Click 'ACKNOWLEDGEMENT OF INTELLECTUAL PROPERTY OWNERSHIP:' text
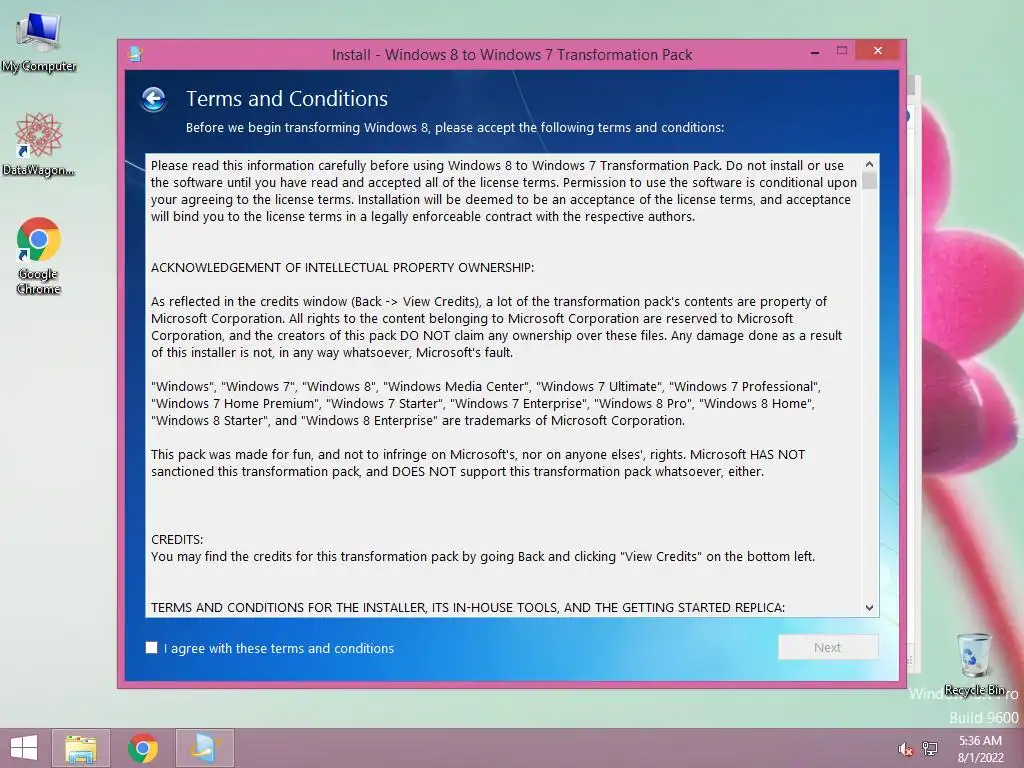 click(x=342, y=268)
